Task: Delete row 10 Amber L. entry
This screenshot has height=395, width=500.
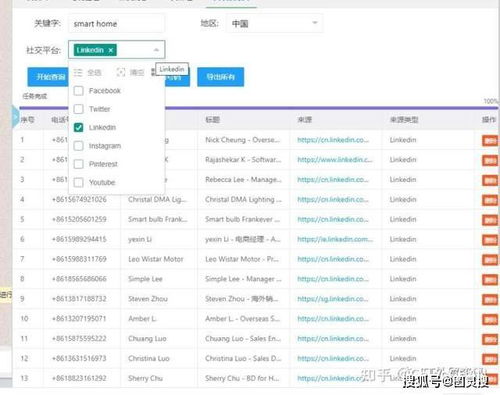Action: click(x=490, y=319)
